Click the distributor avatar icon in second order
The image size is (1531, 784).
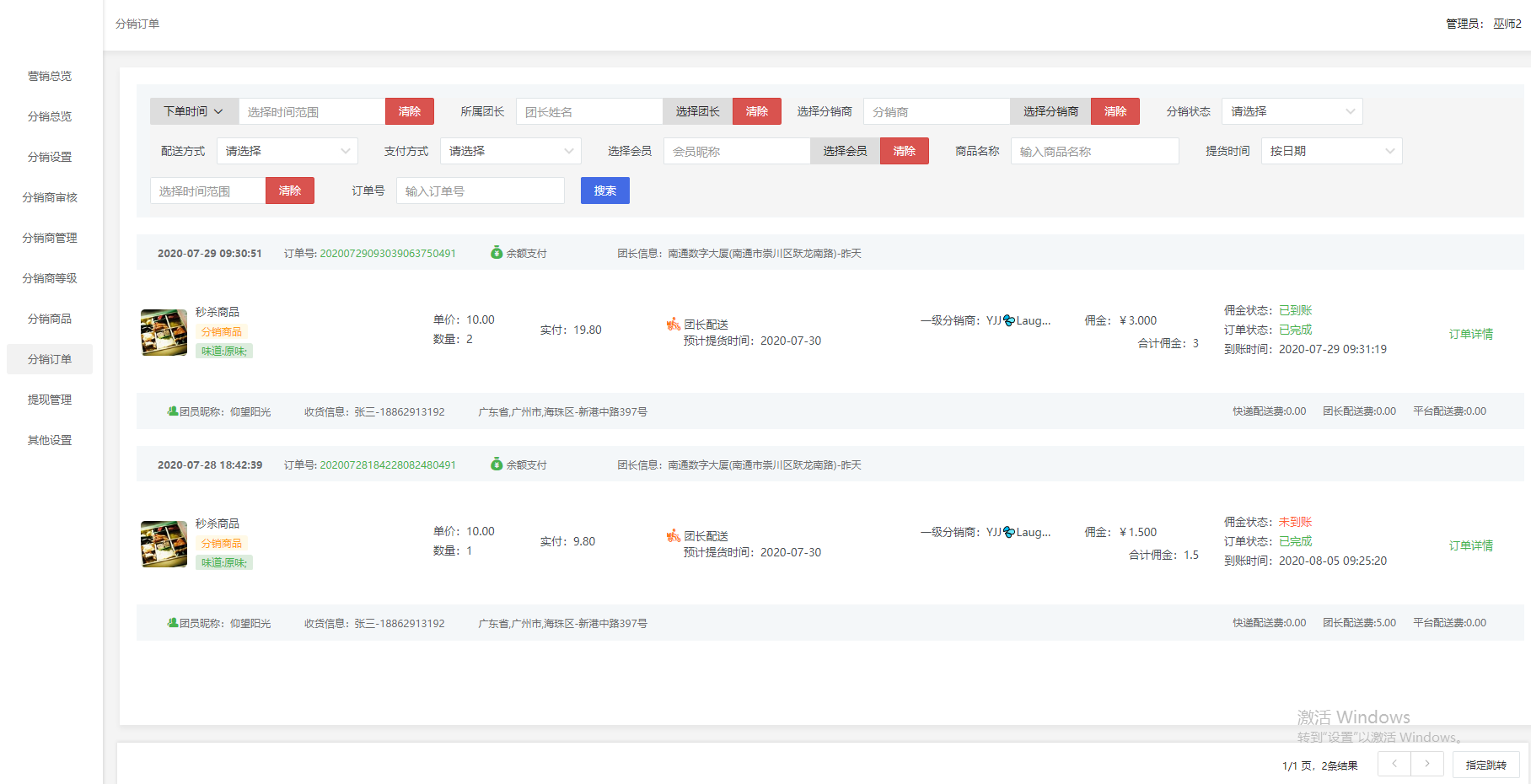(1008, 532)
